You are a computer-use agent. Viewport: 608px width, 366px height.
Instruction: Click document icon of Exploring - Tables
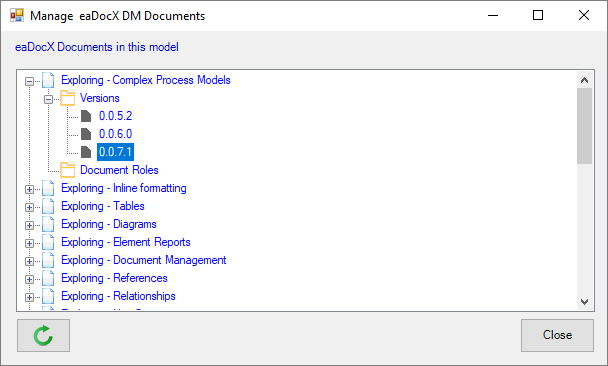pyautogui.click(x=48, y=206)
